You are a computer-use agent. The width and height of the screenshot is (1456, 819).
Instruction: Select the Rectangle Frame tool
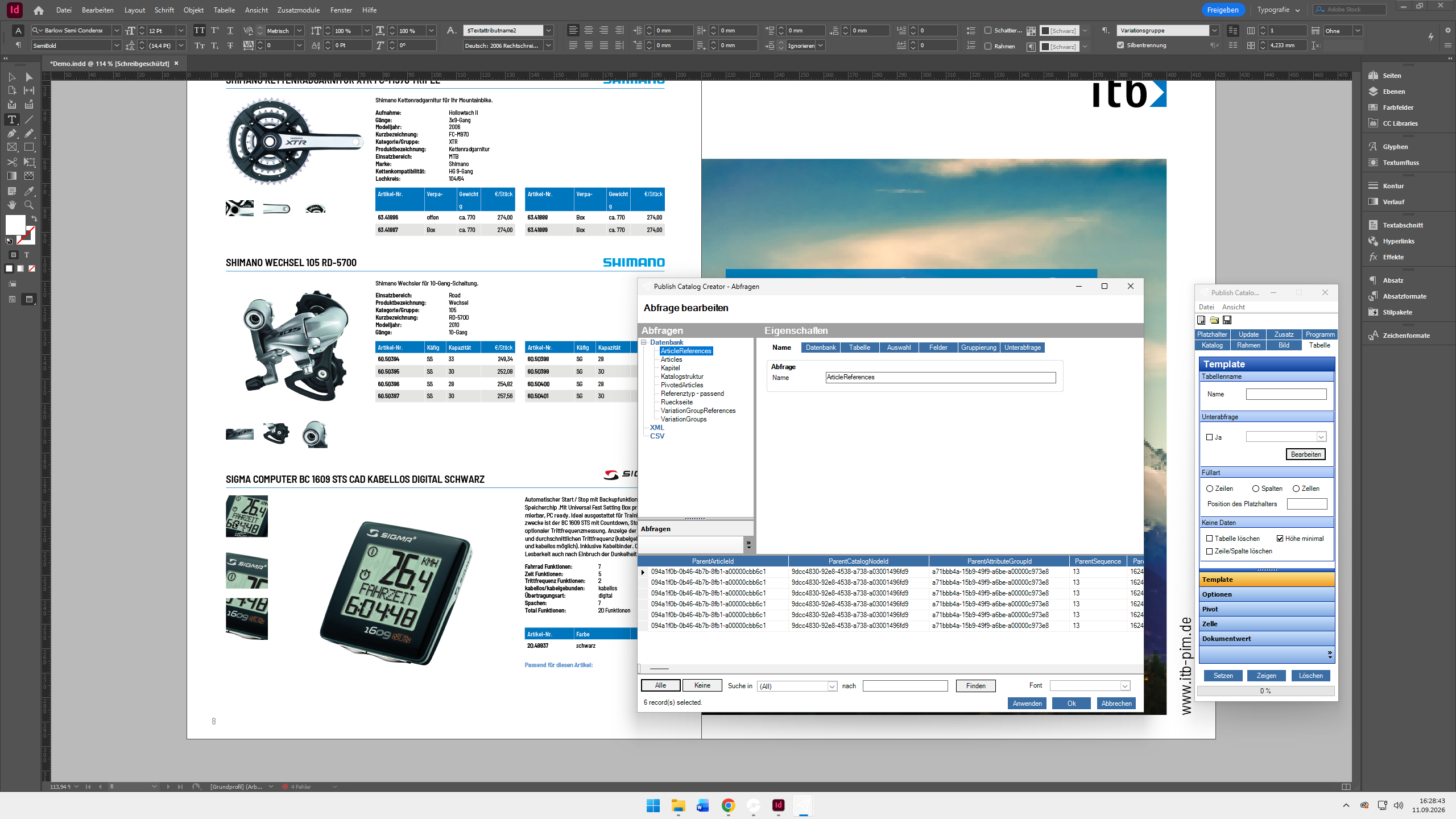pyautogui.click(x=12, y=147)
